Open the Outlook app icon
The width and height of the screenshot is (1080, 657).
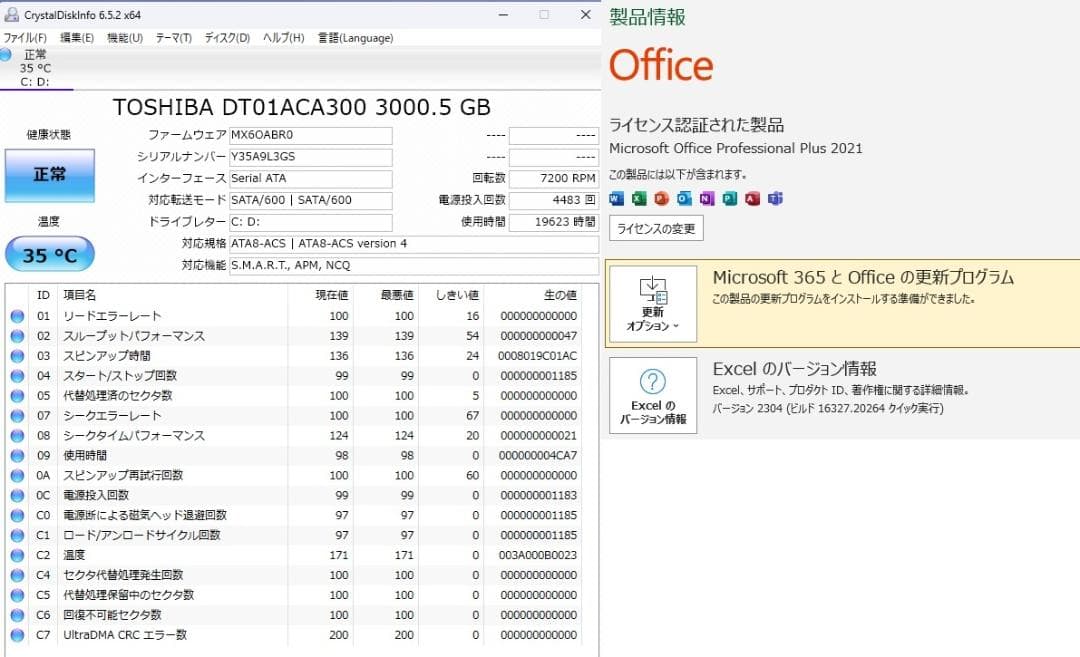(682, 198)
